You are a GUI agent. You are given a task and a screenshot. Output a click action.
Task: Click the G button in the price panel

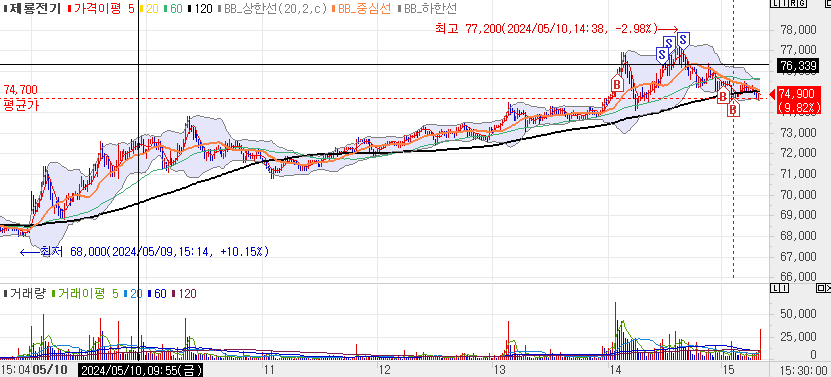[x=802, y=3]
